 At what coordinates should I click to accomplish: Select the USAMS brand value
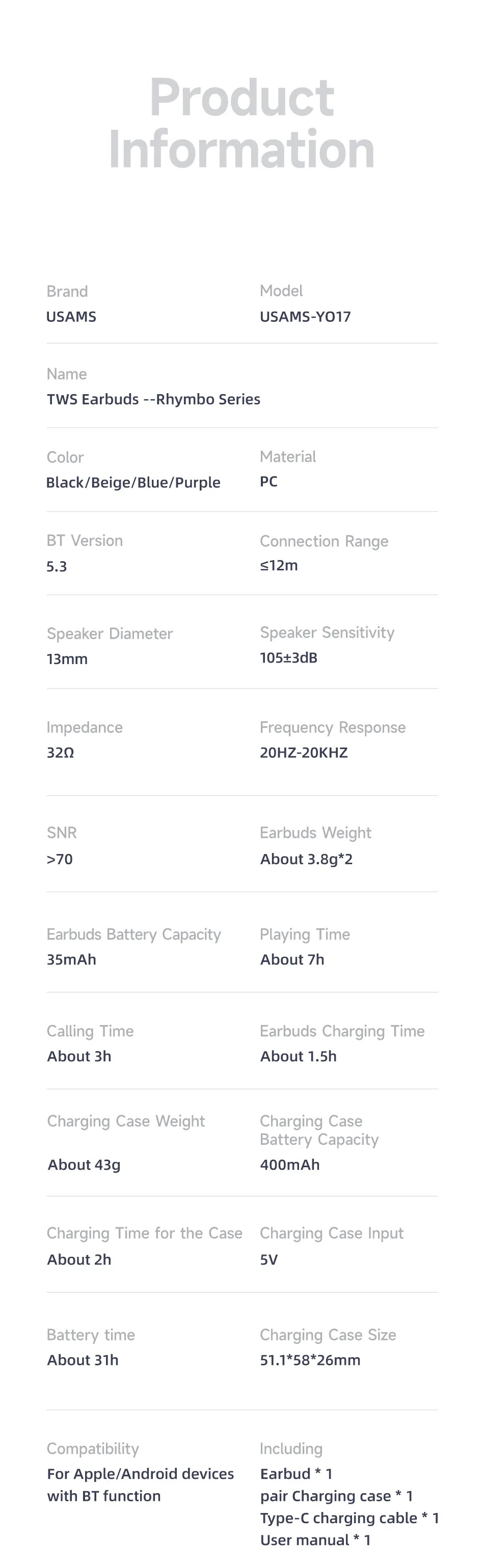(x=71, y=317)
